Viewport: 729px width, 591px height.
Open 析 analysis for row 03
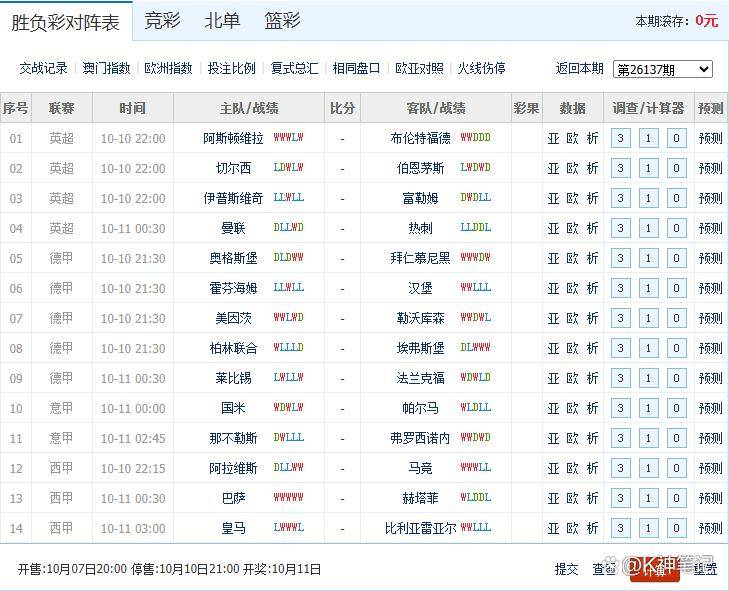pyautogui.click(x=592, y=198)
